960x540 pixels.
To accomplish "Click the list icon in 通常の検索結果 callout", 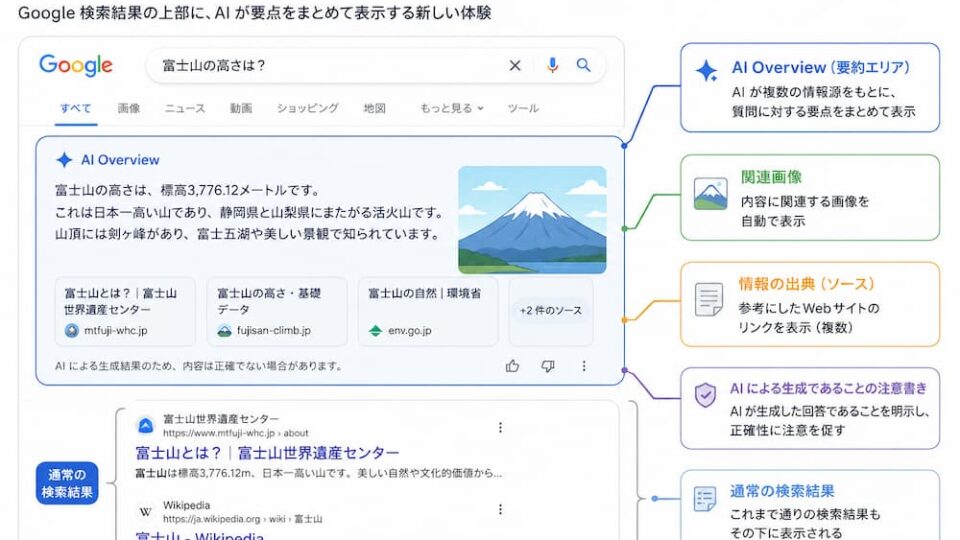I will click(705, 499).
